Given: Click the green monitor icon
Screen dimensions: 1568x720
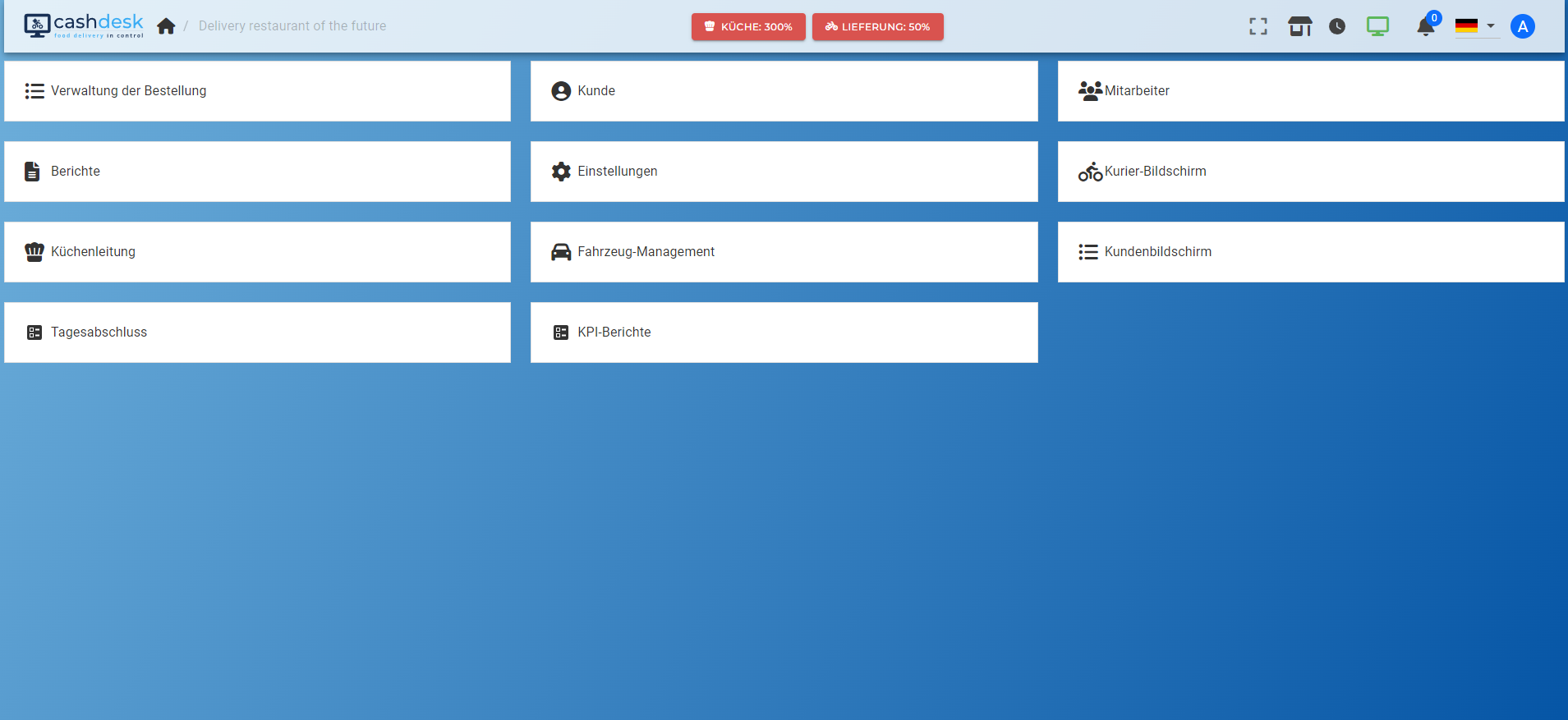Looking at the screenshot, I should 1377,26.
